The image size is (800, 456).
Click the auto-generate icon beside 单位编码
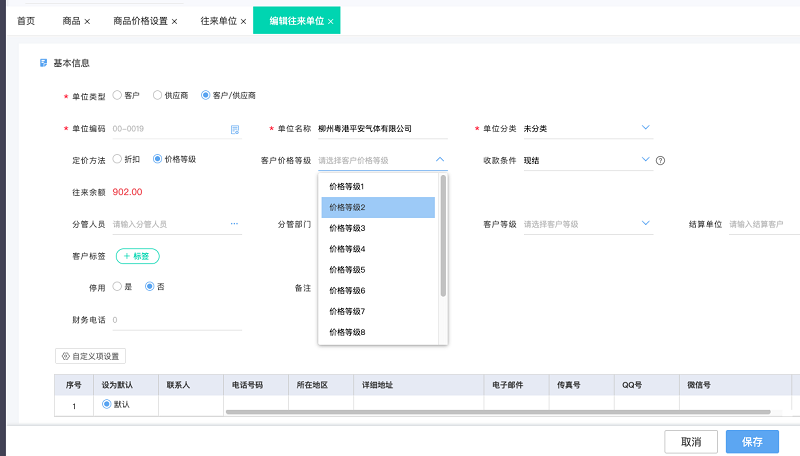(x=235, y=130)
